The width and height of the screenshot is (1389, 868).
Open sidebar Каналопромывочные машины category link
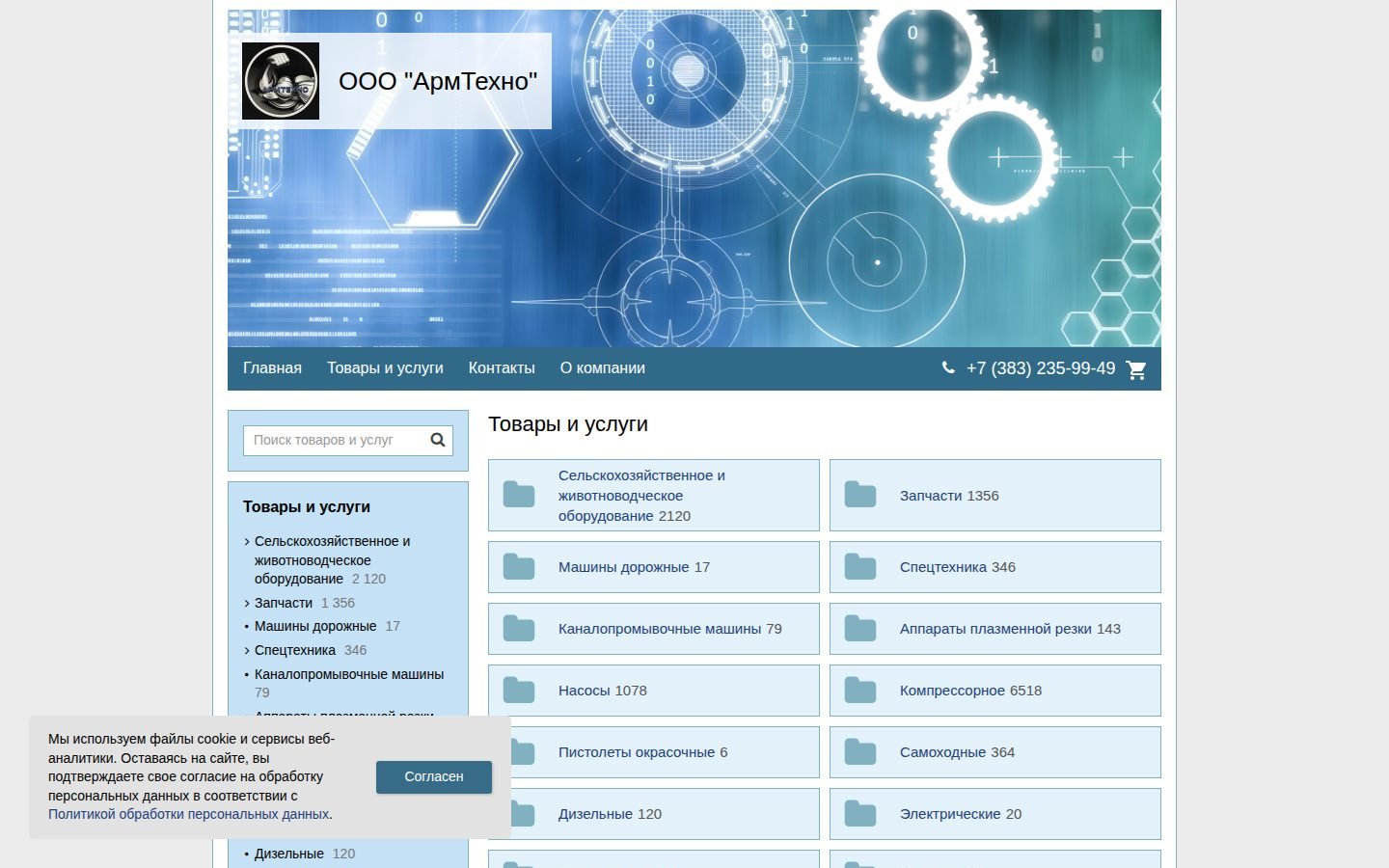coord(349,674)
